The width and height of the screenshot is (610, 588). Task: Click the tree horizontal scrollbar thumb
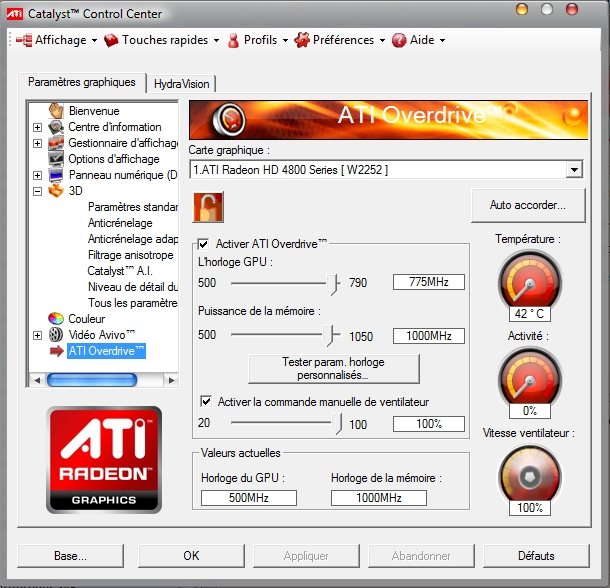[x=92, y=380]
